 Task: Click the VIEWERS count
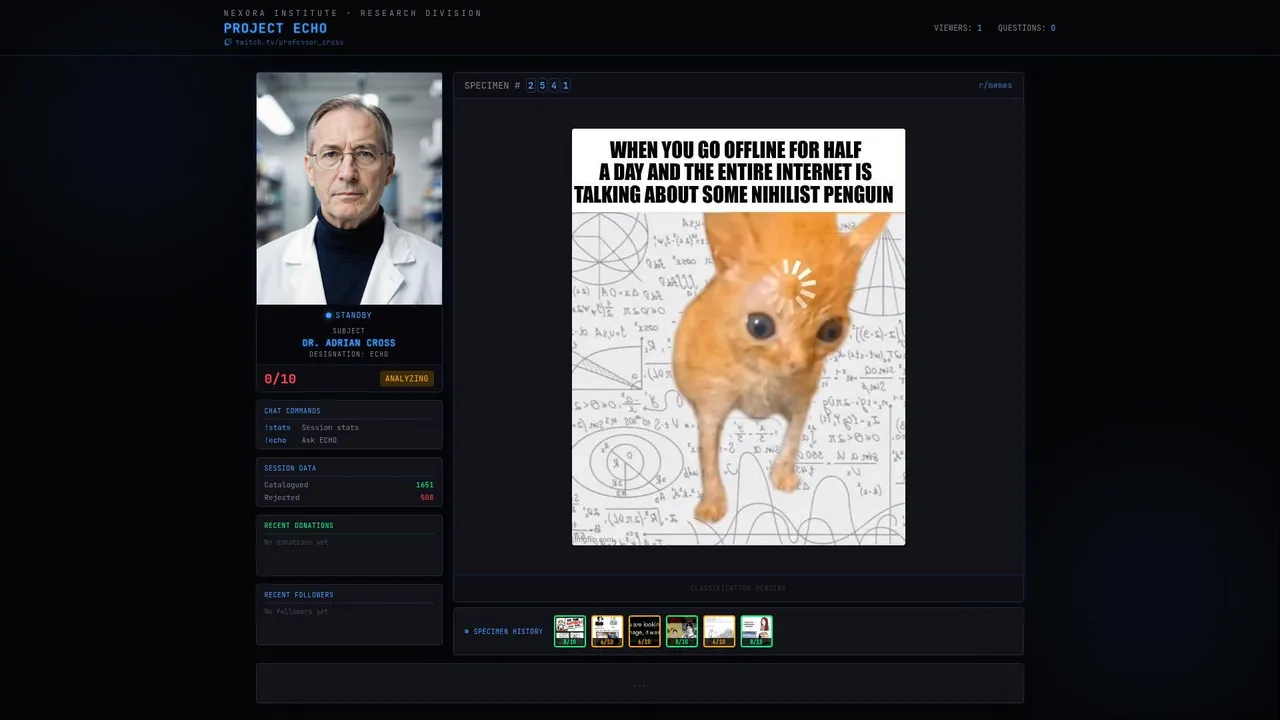pyautogui.click(x=957, y=28)
